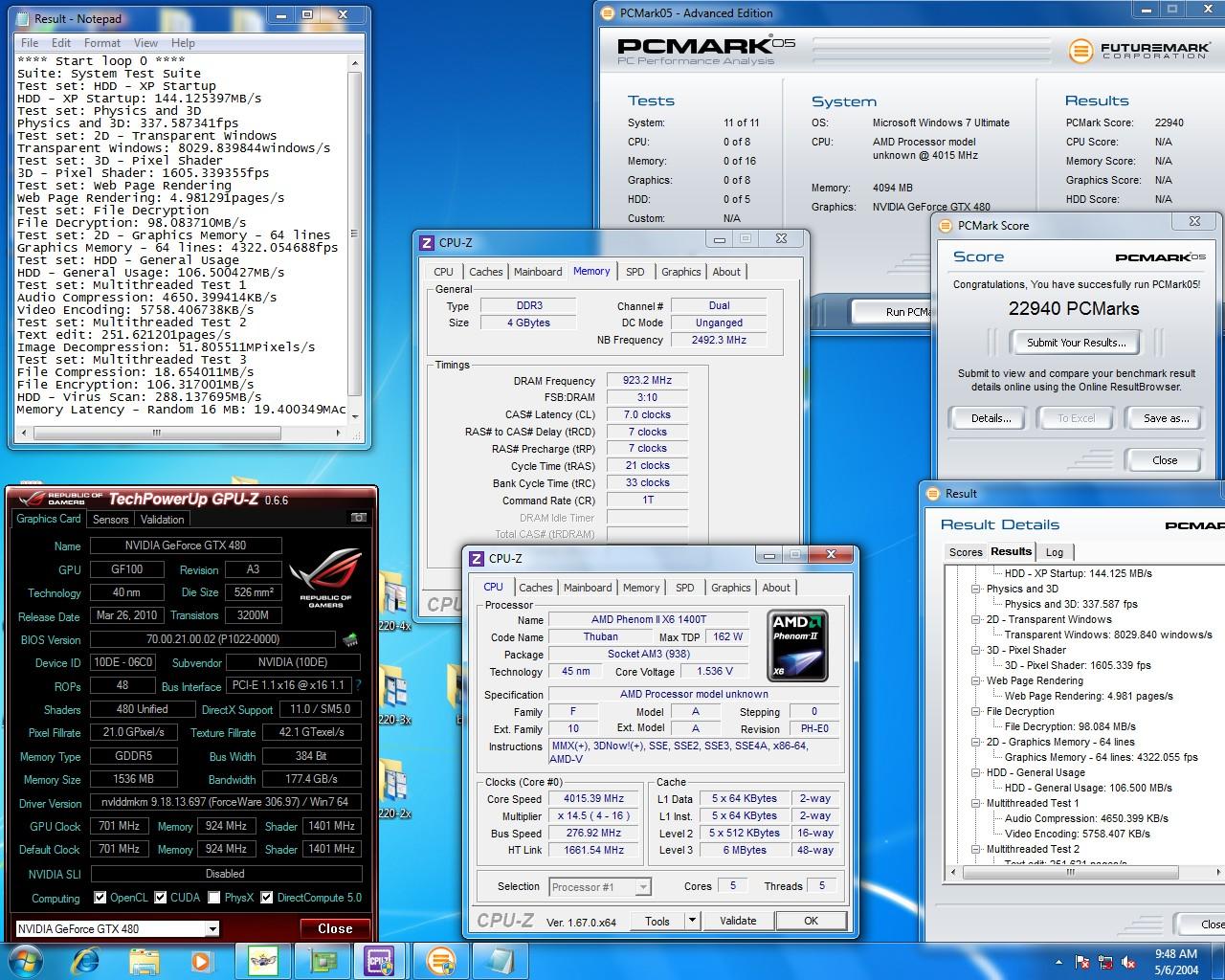Collapse the Physics and 3D tree node
Screen dimensions: 1225x980
coord(976,589)
